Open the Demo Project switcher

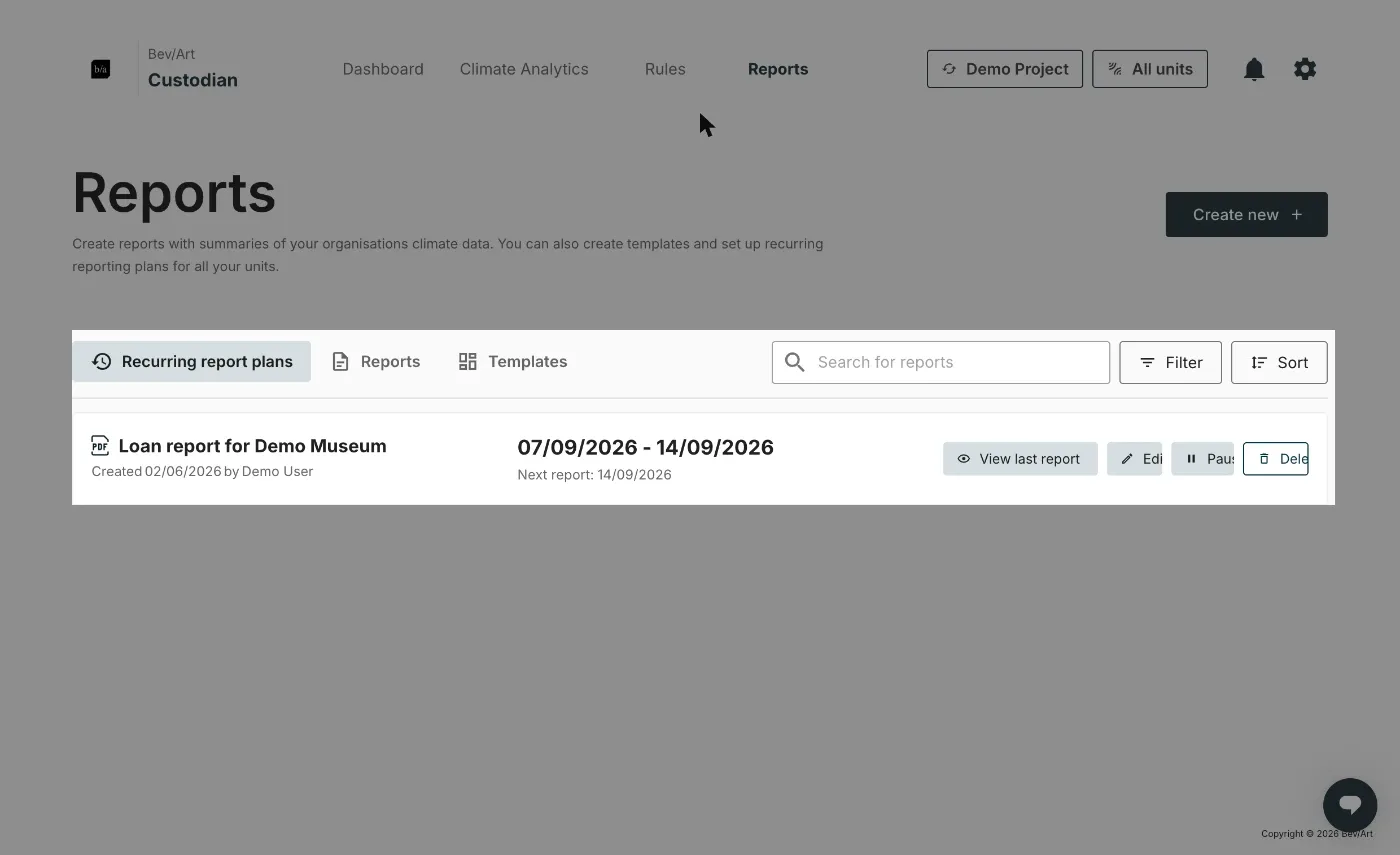tap(1005, 69)
